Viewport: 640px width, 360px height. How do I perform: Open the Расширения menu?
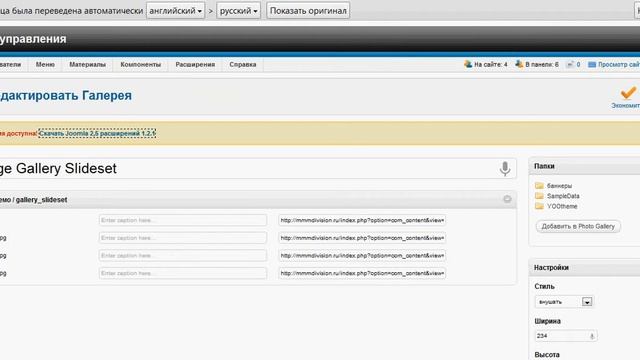point(195,64)
